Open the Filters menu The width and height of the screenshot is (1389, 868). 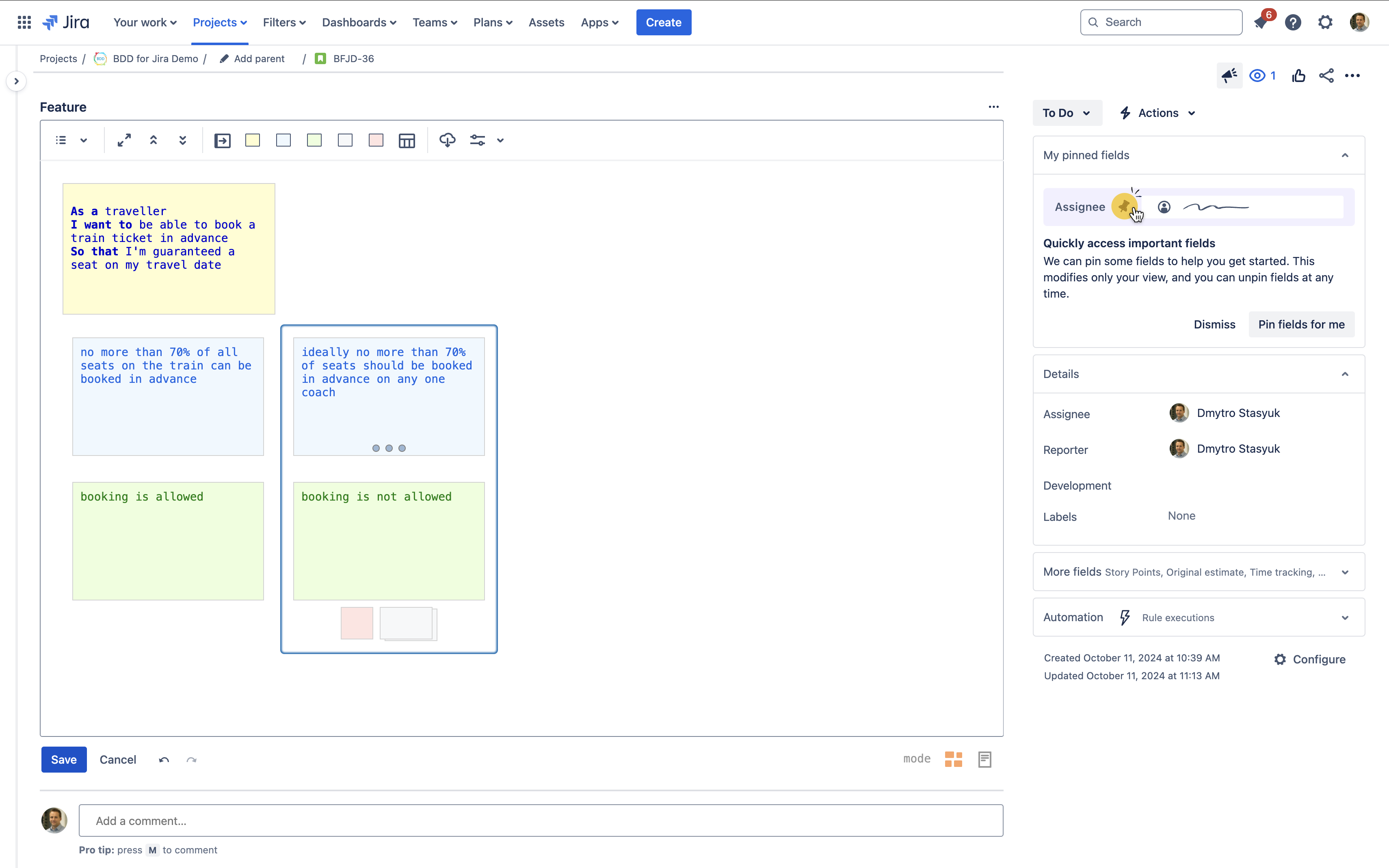(284, 22)
